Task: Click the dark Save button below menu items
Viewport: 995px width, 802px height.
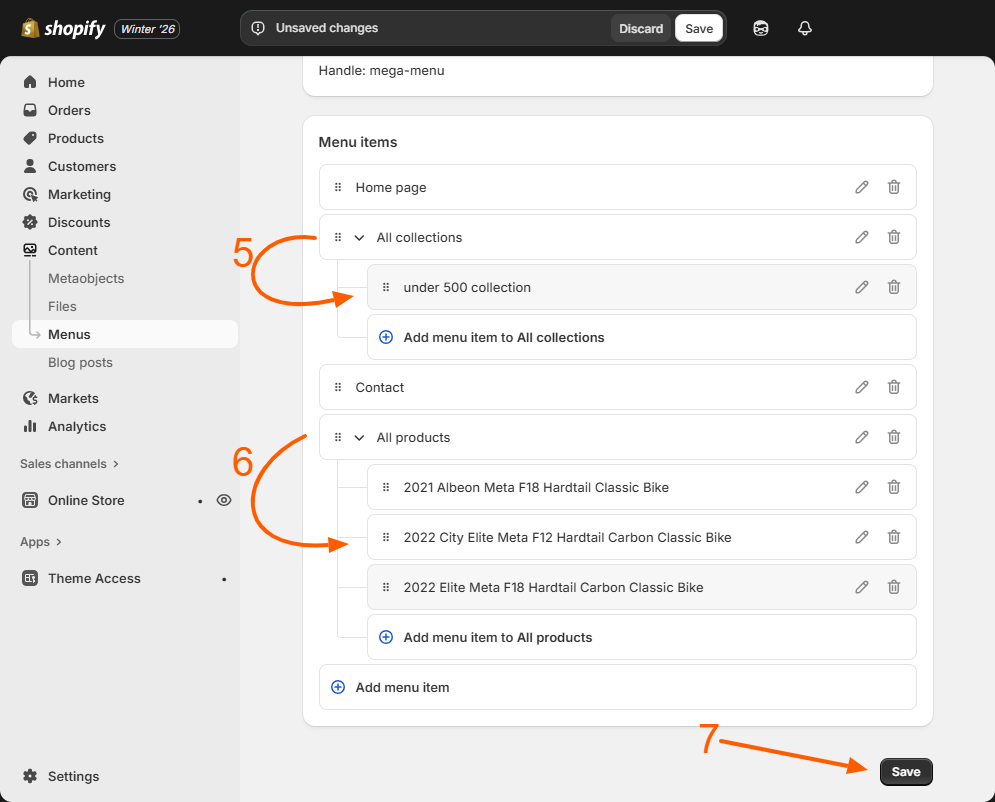Action: pos(906,772)
